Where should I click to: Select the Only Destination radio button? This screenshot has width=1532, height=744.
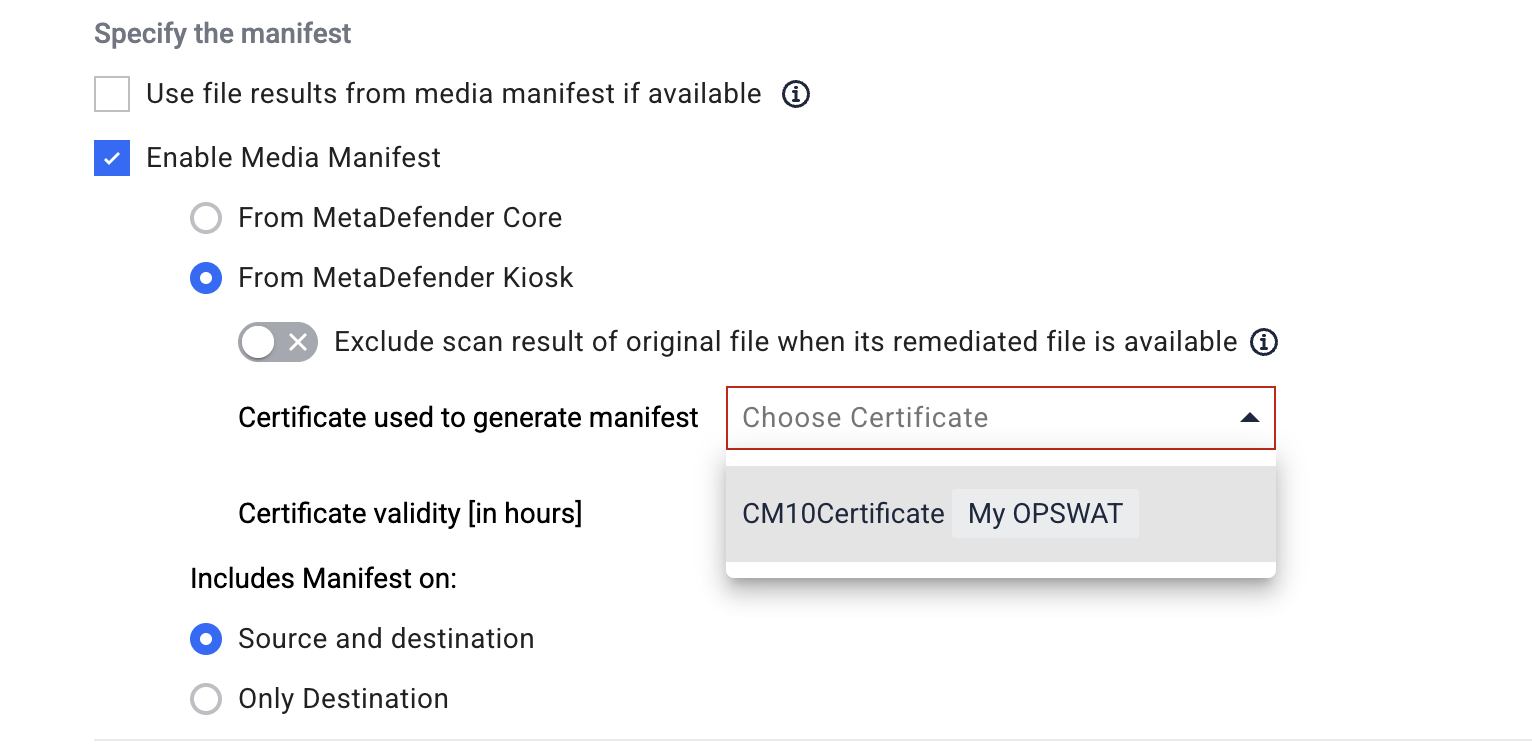pyautogui.click(x=206, y=699)
